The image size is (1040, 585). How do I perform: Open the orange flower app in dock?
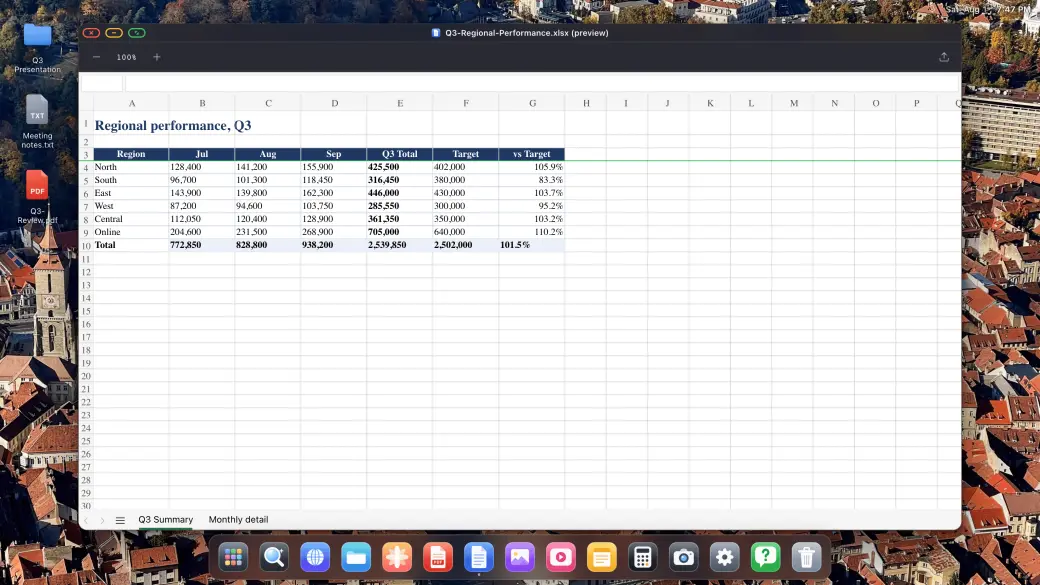pyautogui.click(x=397, y=557)
